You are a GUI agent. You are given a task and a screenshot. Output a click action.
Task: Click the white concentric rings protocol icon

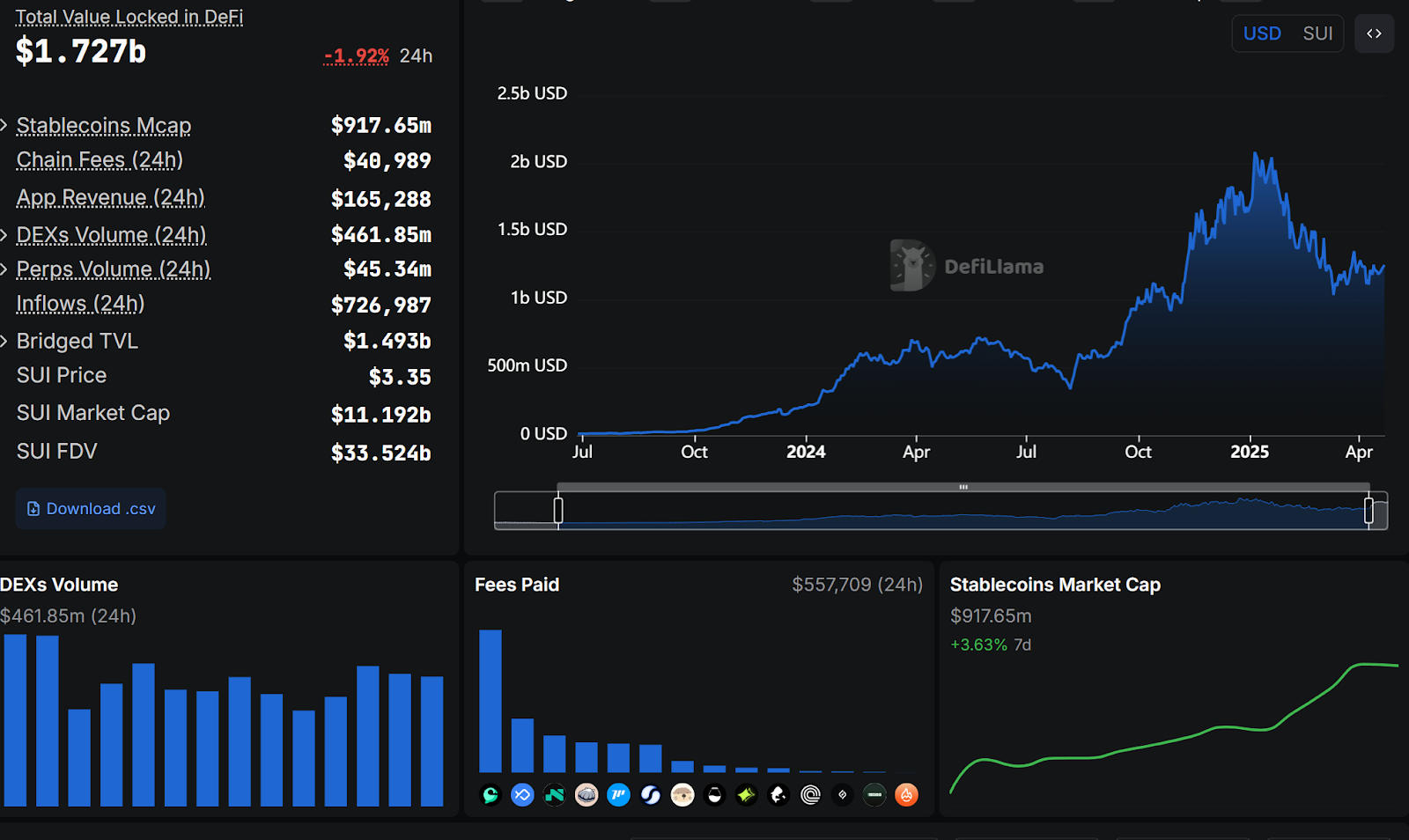click(x=810, y=795)
